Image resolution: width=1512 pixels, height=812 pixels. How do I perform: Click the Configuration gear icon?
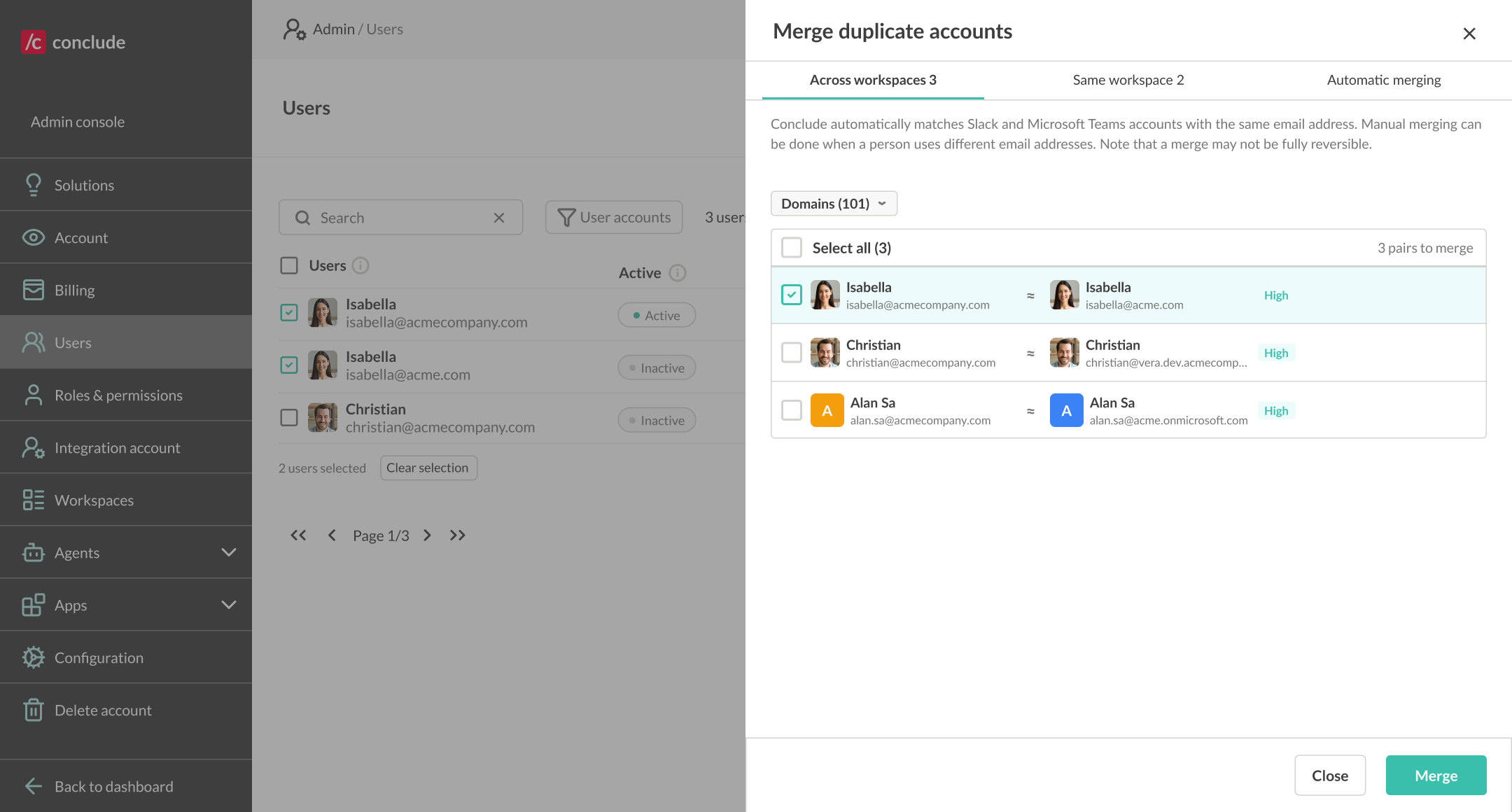pos(33,657)
